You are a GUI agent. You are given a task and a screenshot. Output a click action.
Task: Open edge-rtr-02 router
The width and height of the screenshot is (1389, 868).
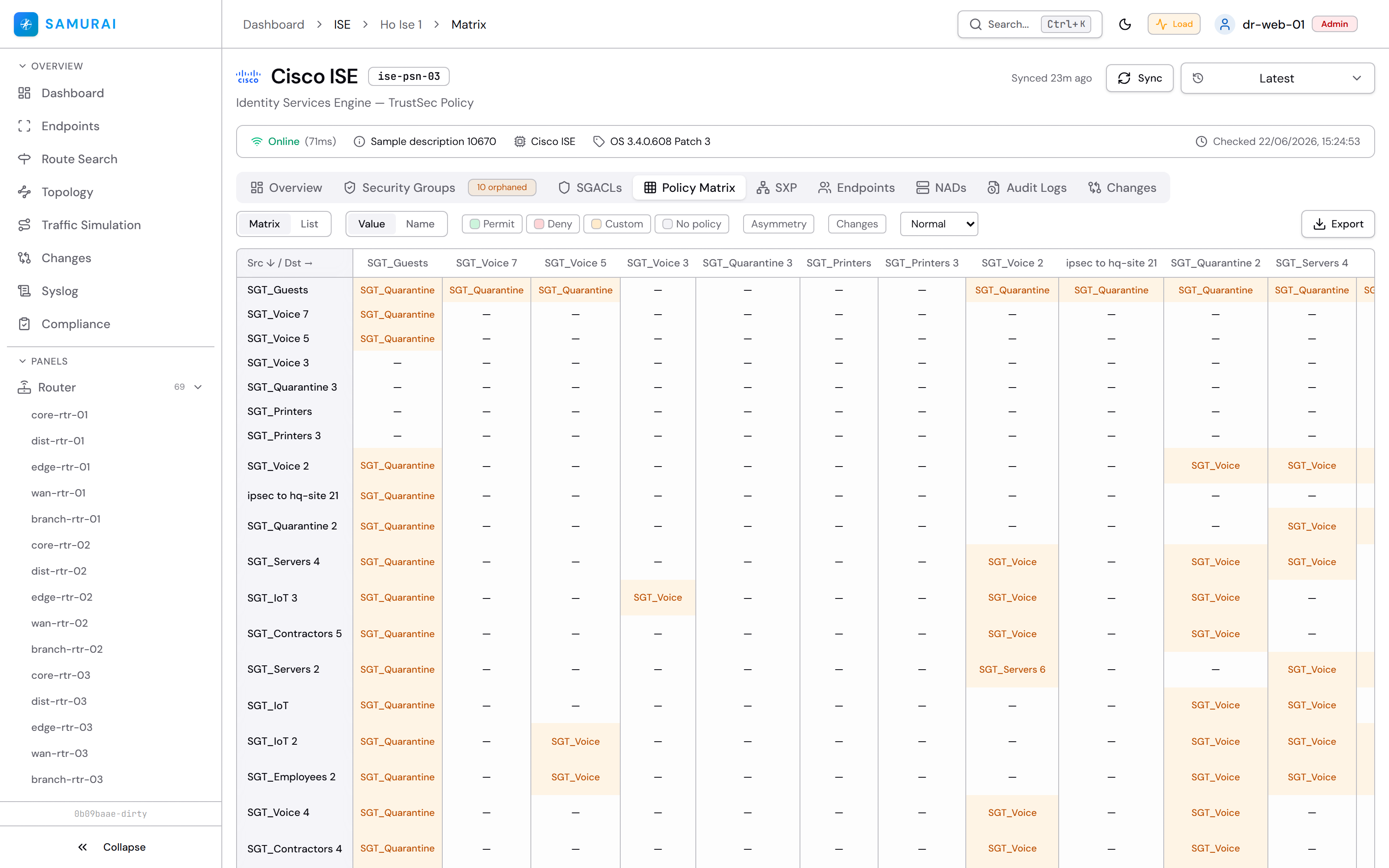coord(62,597)
